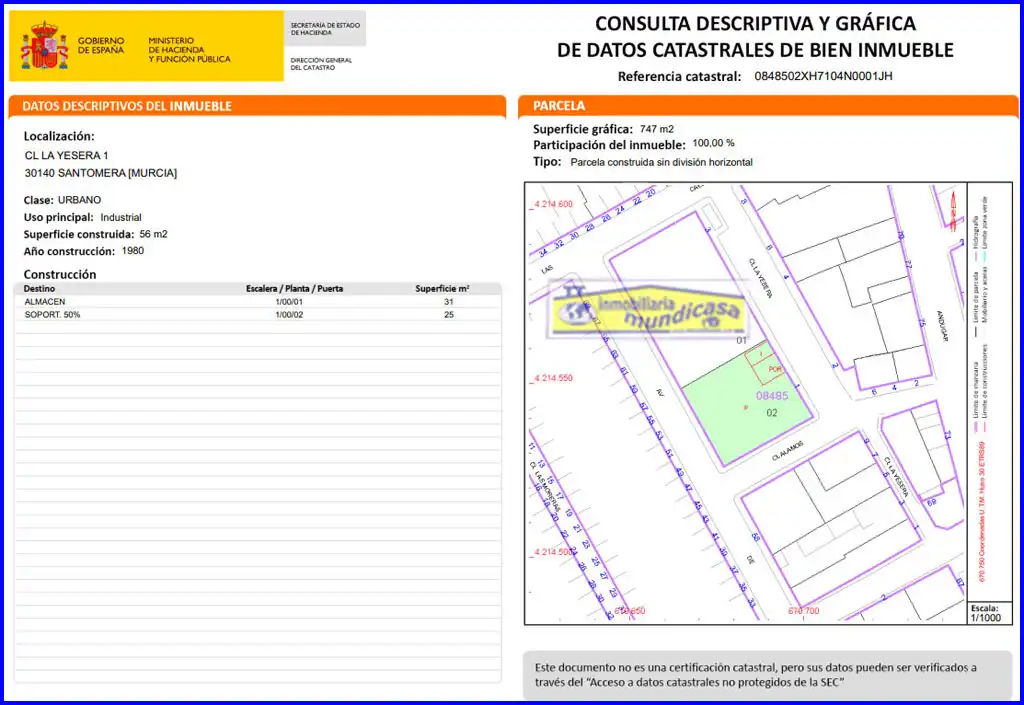The image size is (1024, 705).
Task: Click map coordinate label "4.214.550"
Action: point(552,378)
